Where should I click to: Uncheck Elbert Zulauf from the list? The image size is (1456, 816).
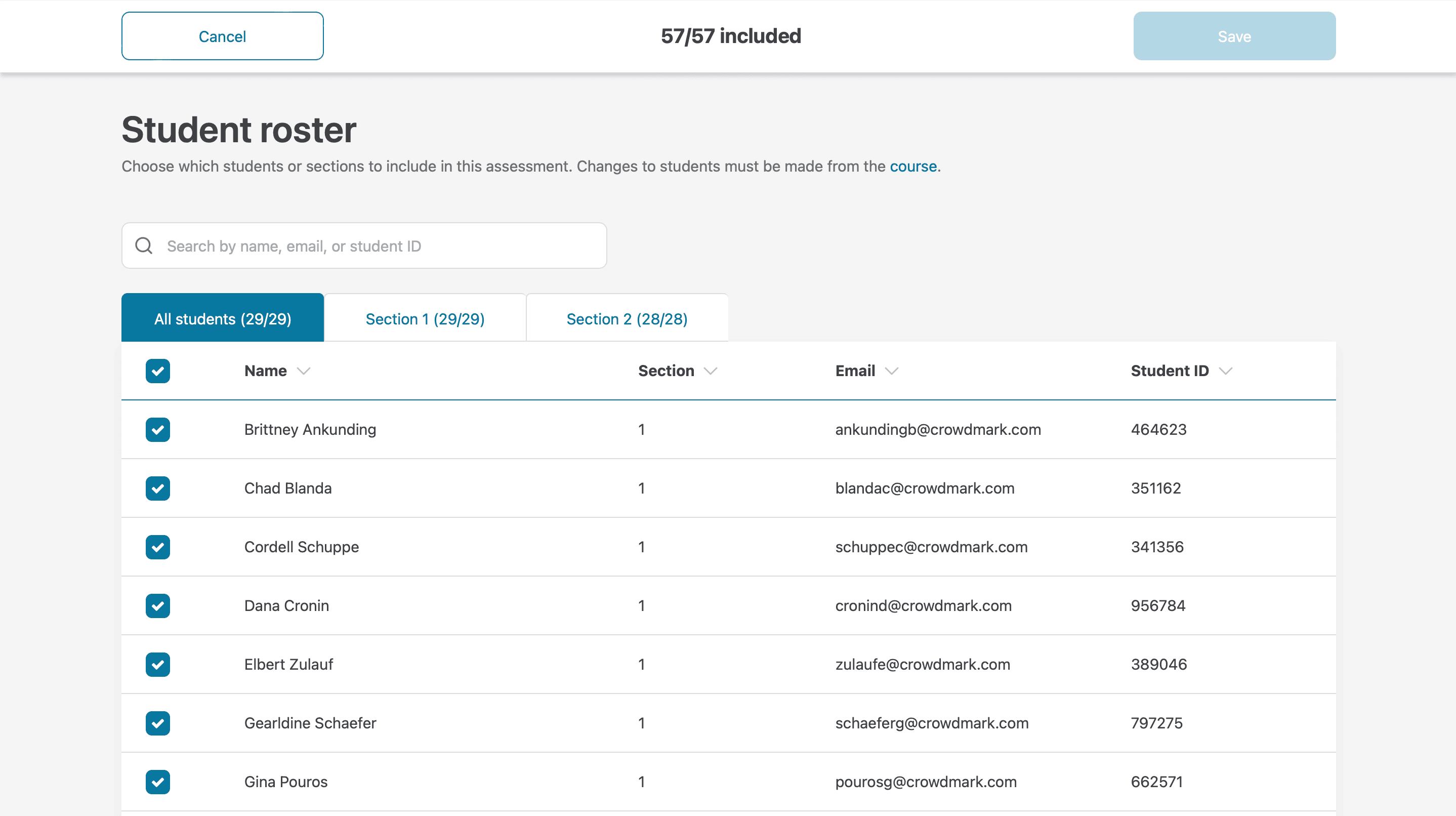(158, 665)
